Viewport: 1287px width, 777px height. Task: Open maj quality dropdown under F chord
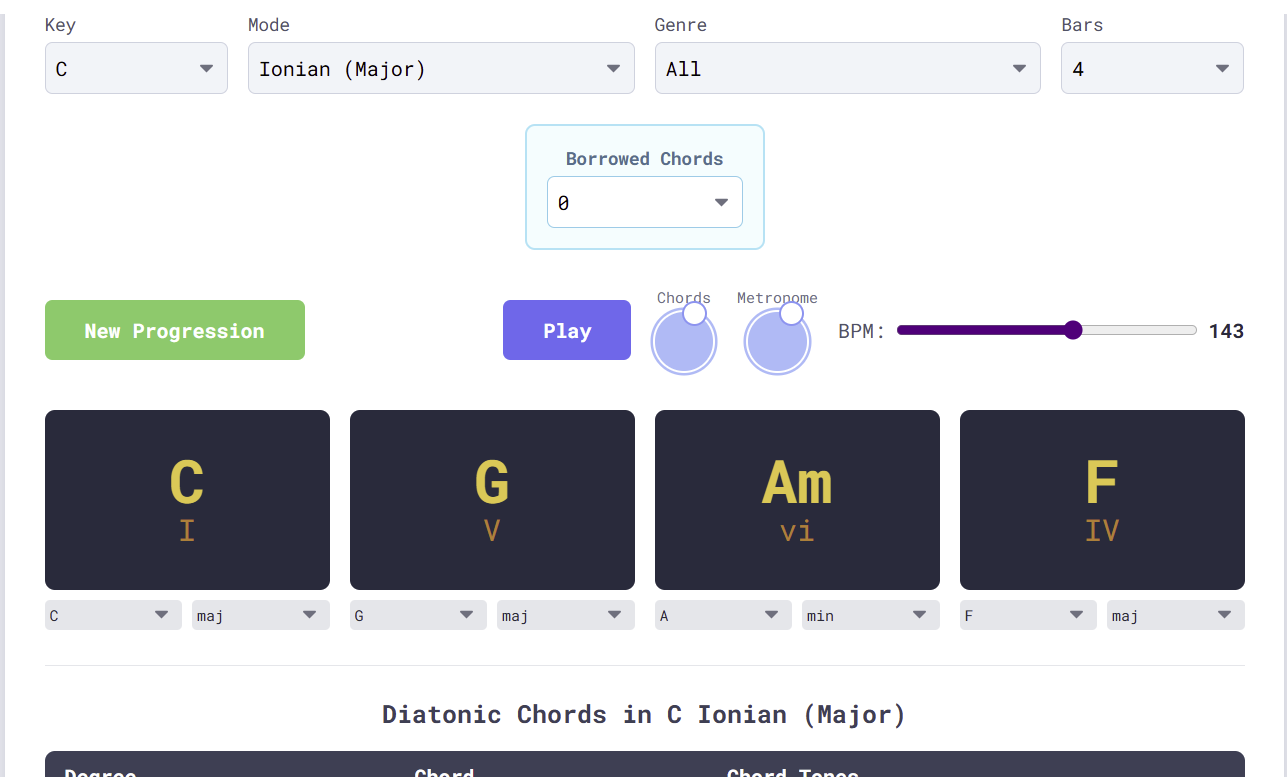pos(1176,615)
